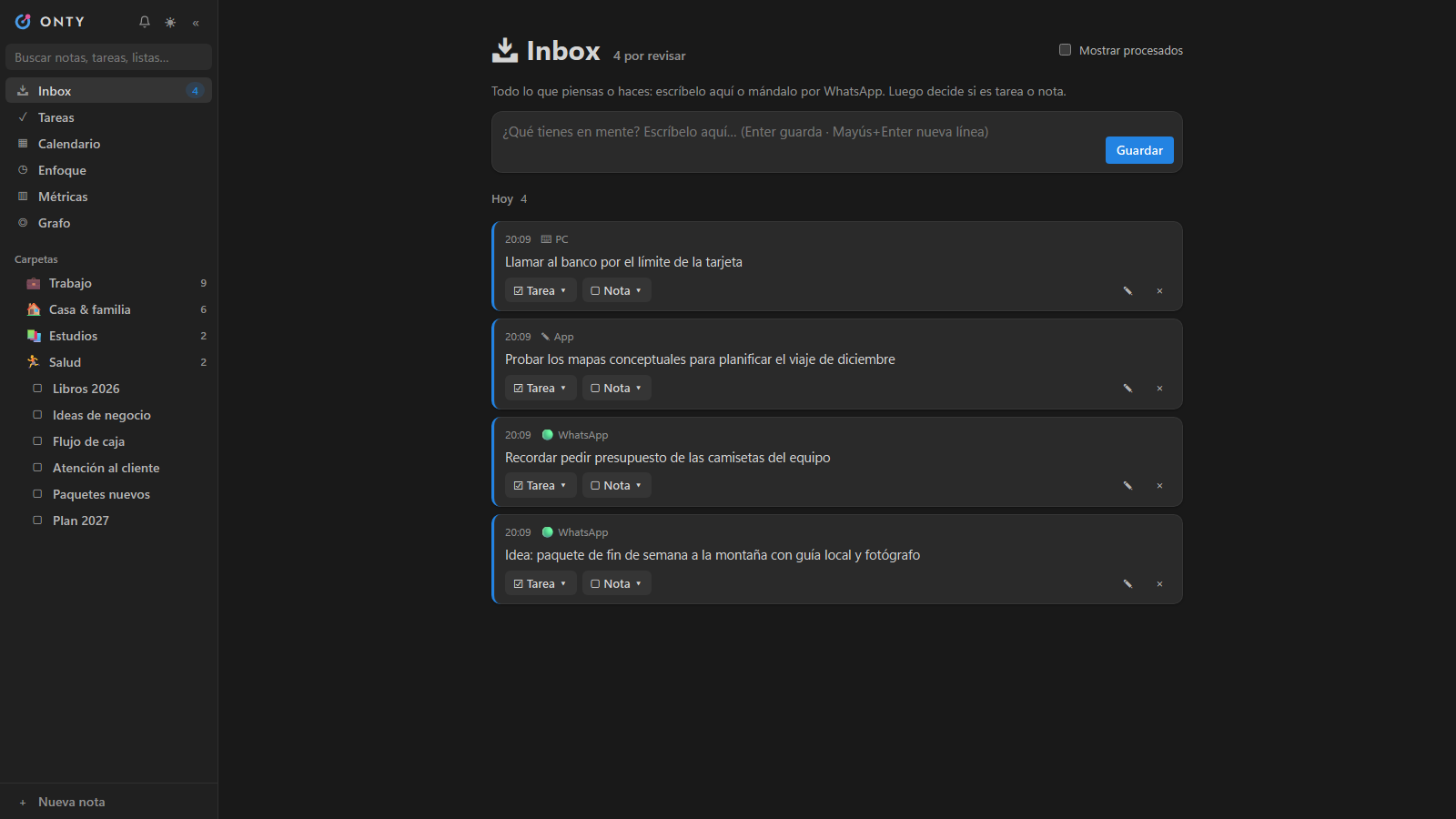Open Nota dropdown for 'Llamar al banco'

tap(617, 291)
